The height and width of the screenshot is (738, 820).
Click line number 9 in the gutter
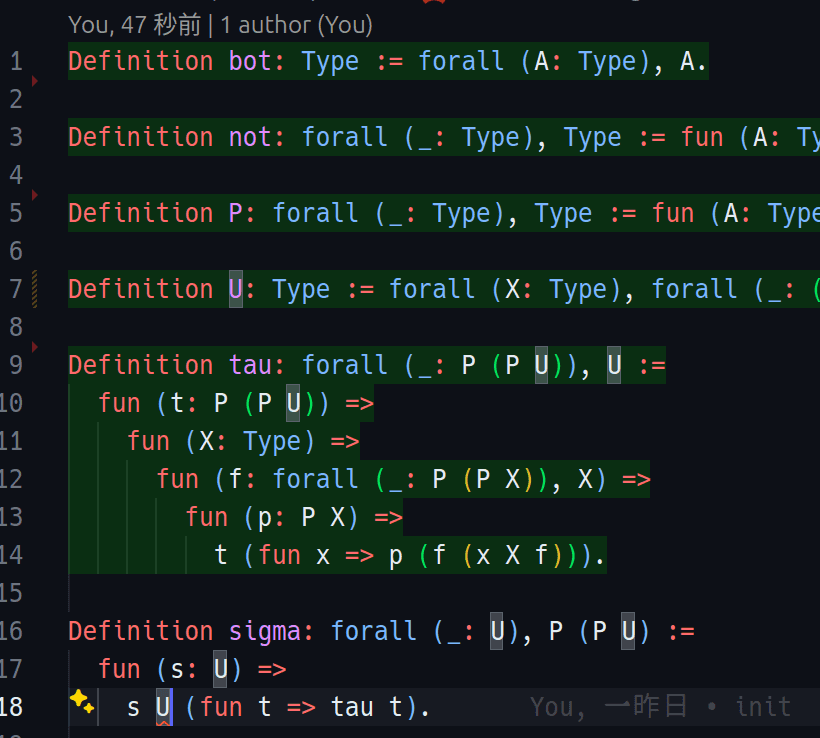click(15, 365)
